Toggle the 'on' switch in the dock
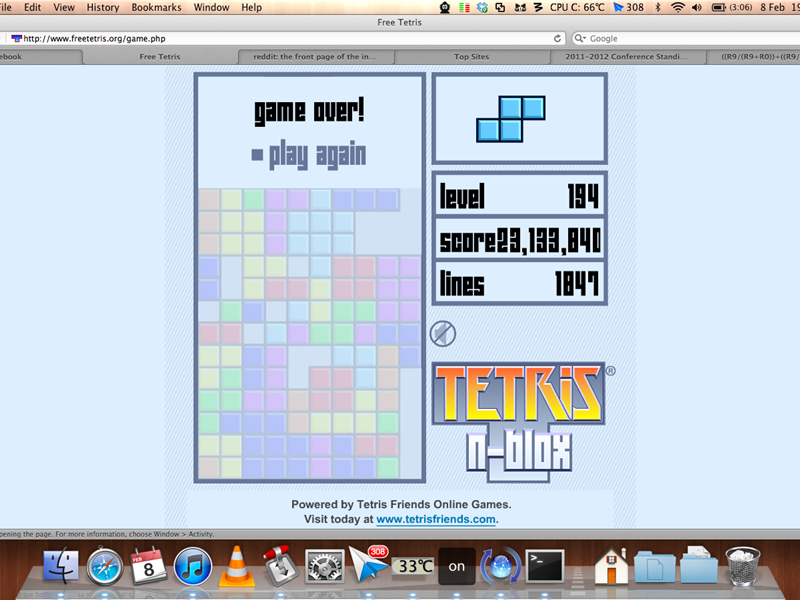This screenshot has height=600, width=800. coord(457,565)
